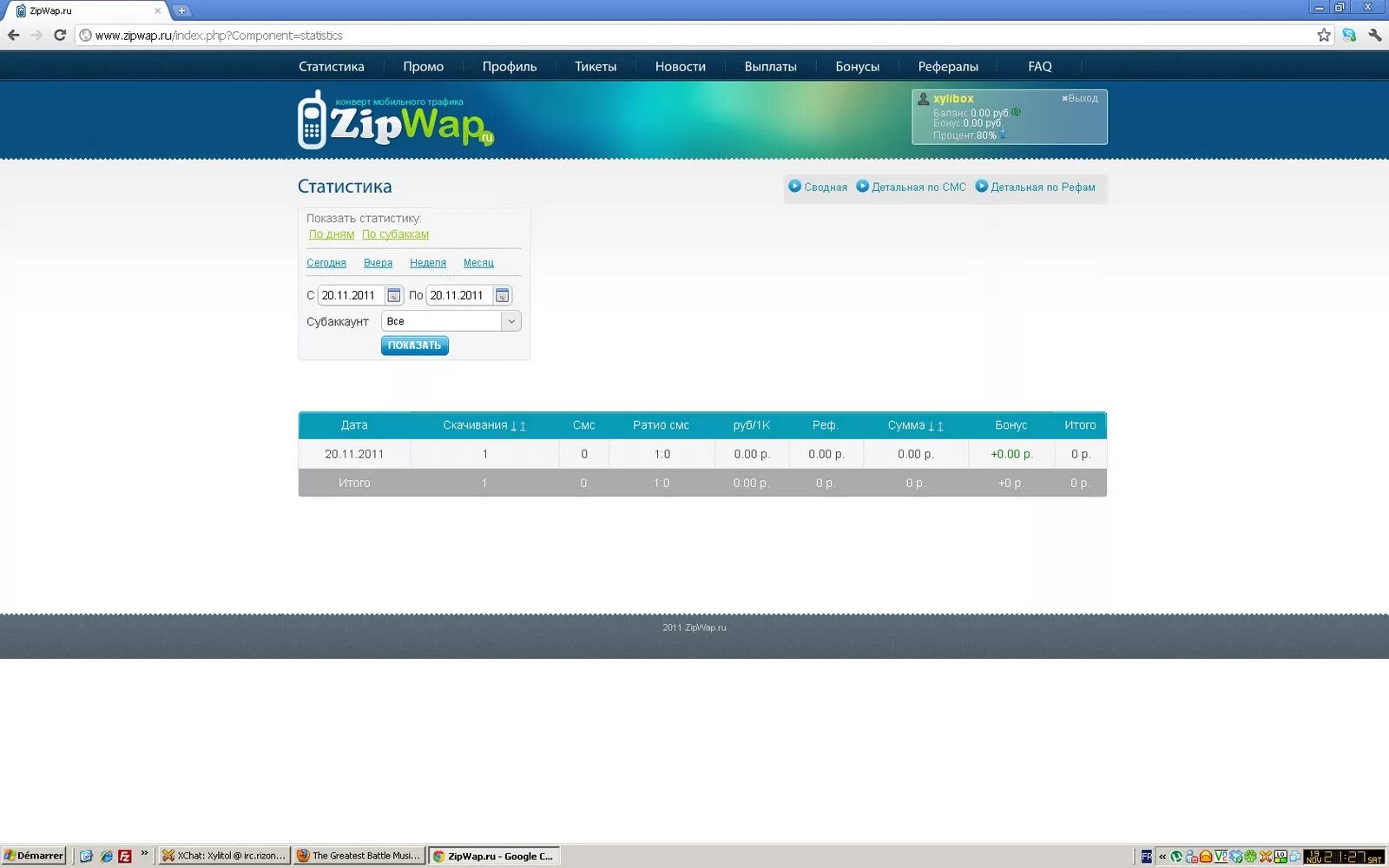1389x868 pixels.
Task: Click the 20.11.2011 table row date cell
Action: point(354,454)
